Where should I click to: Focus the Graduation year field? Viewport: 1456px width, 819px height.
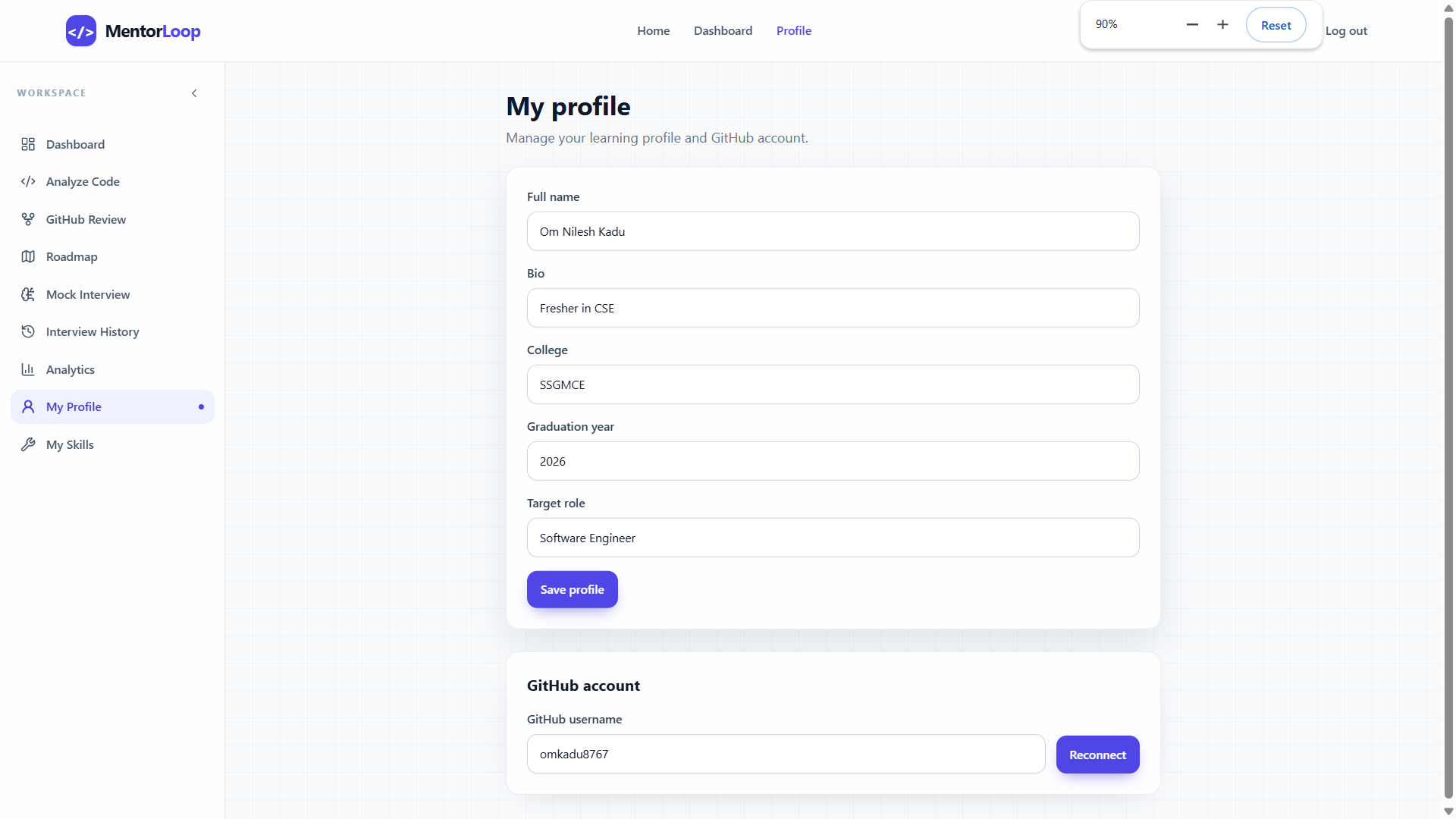coord(833,461)
